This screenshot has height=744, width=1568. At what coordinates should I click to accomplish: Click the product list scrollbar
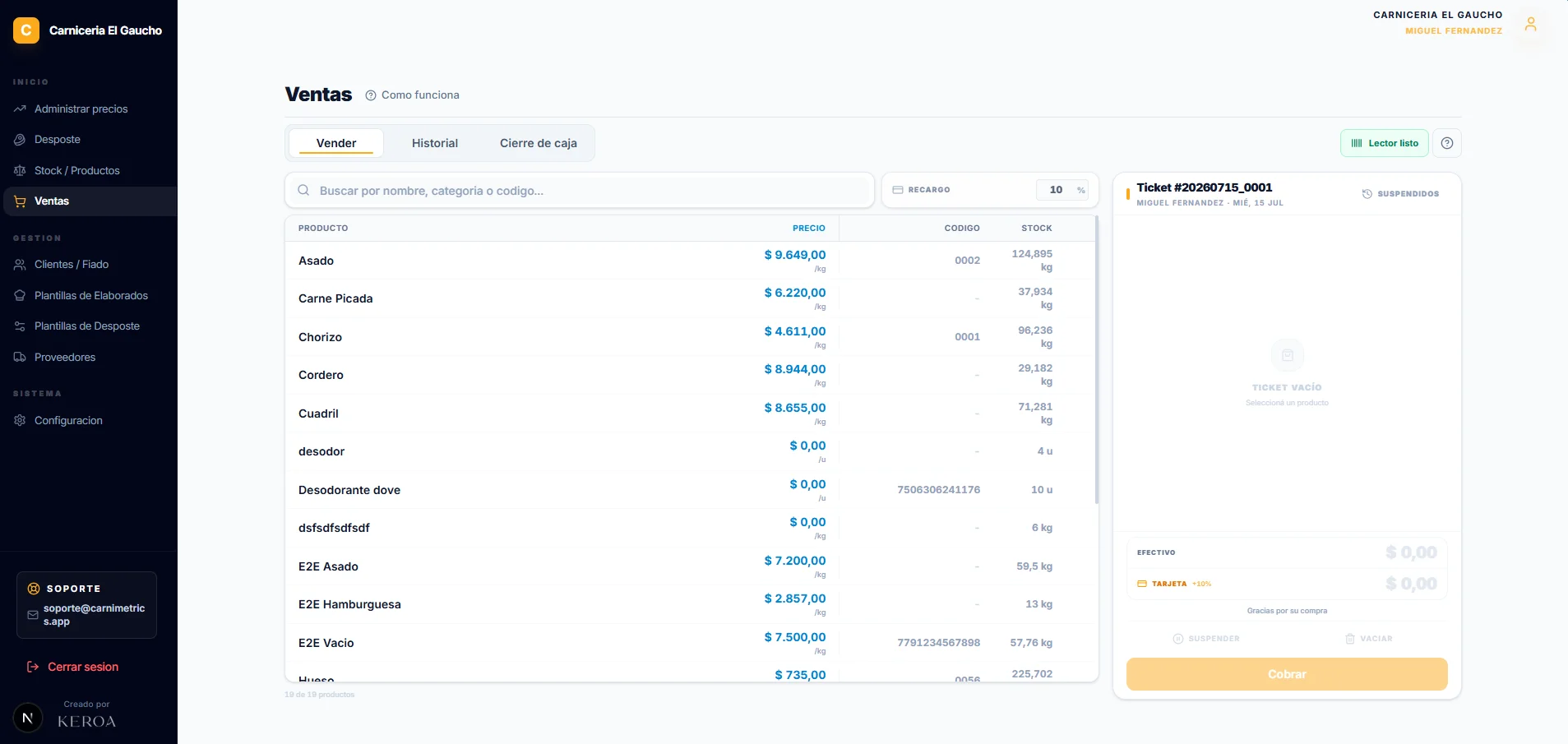click(x=1097, y=360)
